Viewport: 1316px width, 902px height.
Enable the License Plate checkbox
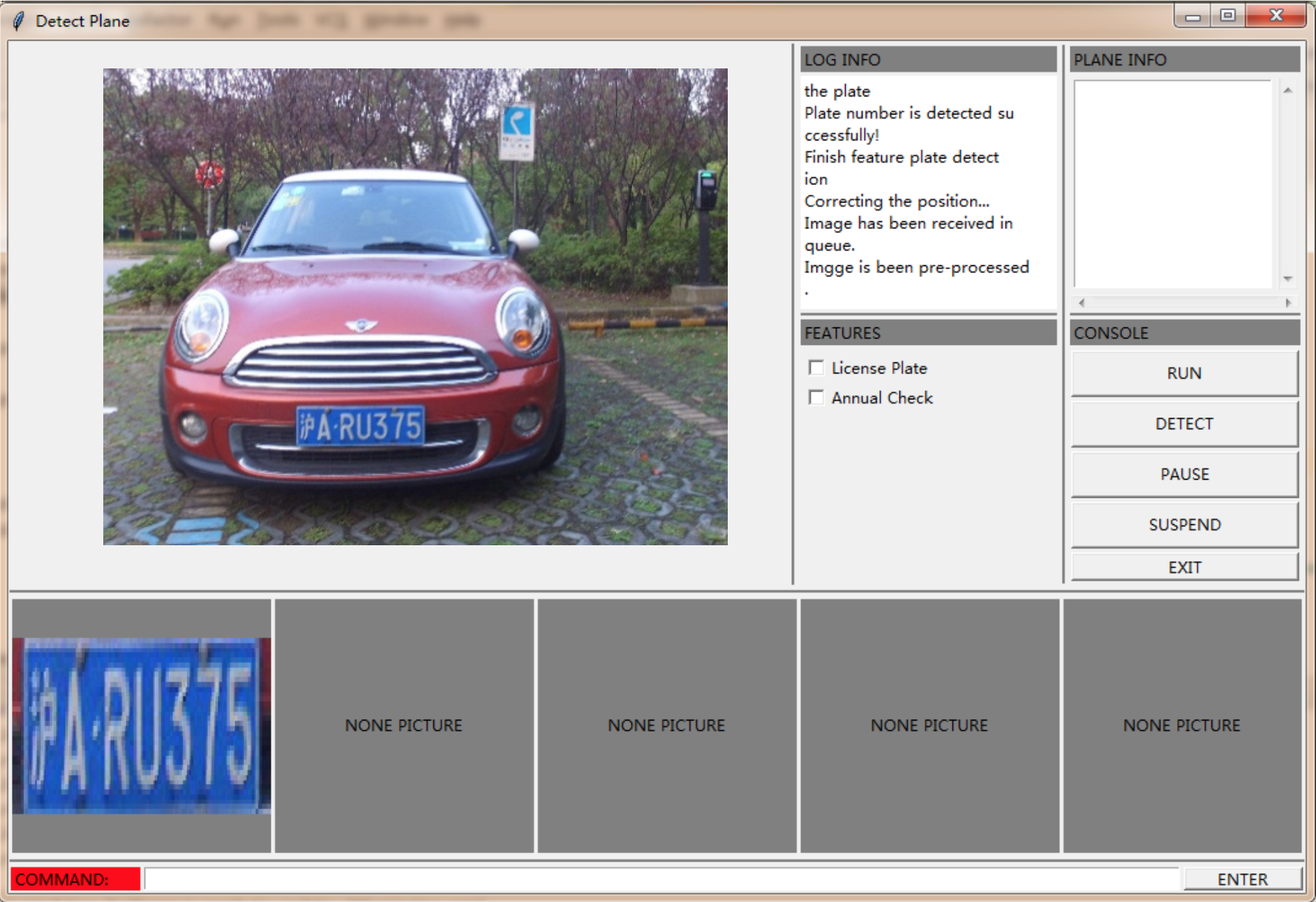click(x=816, y=368)
